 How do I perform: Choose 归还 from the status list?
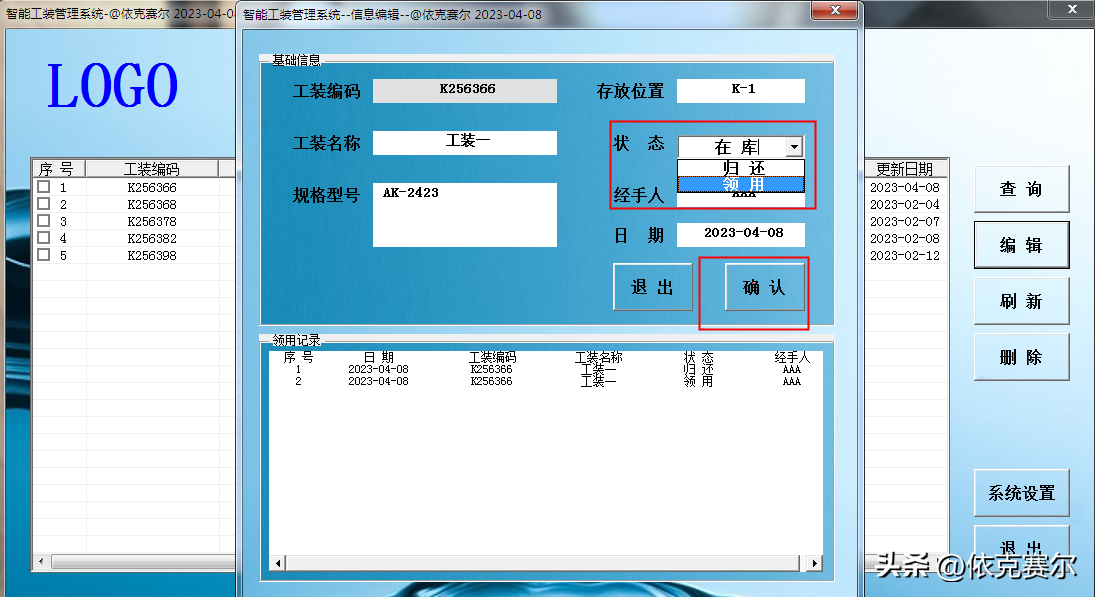[741, 168]
